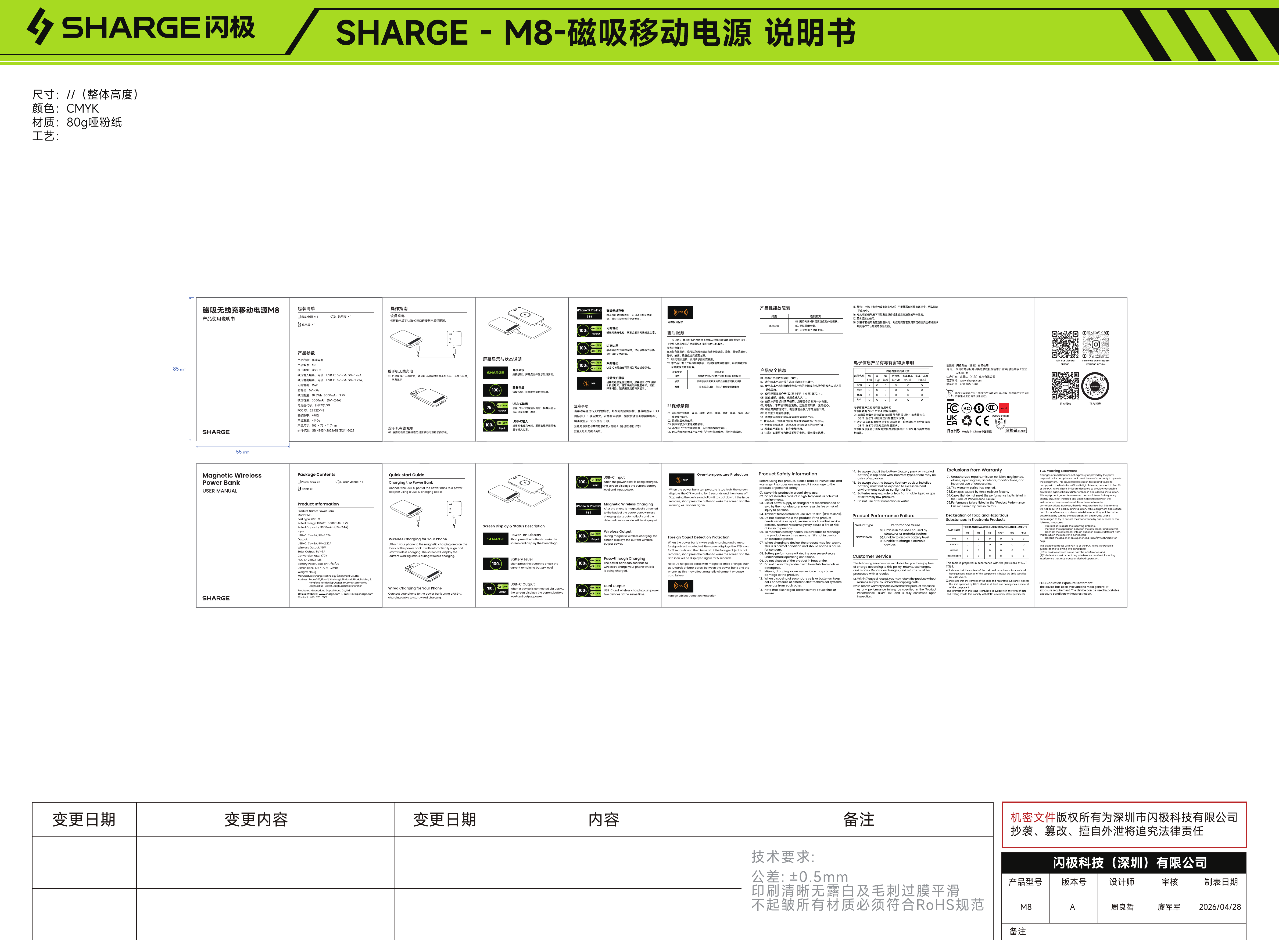1279x952 pixels.
Task: Select the designer name '周良哲'
Action: (1122, 907)
